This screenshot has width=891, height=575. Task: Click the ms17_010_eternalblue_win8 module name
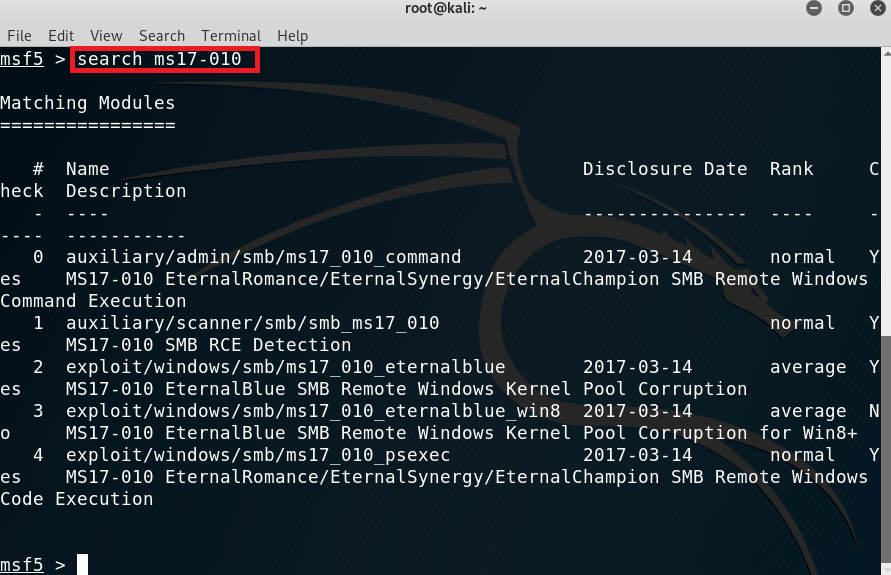[x=313, y=411]
